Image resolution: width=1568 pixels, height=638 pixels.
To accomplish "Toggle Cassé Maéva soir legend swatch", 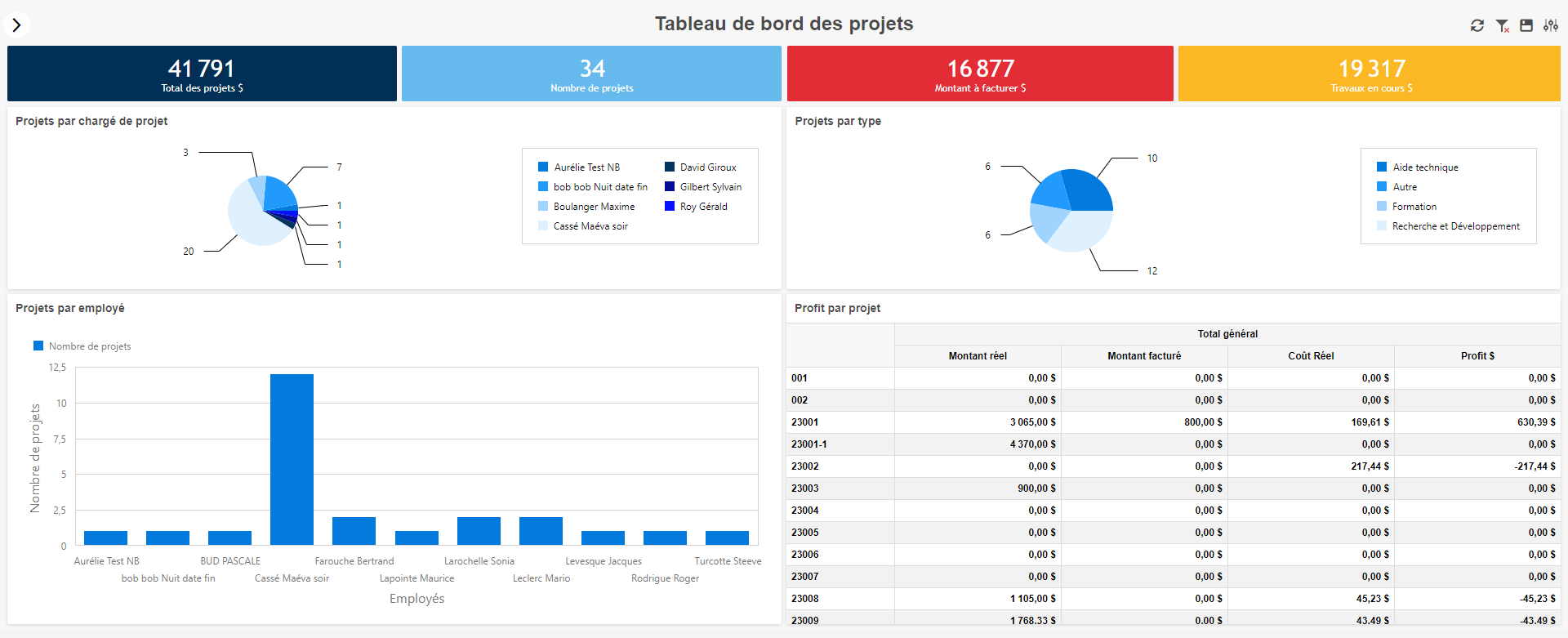I will coord(543,225).
